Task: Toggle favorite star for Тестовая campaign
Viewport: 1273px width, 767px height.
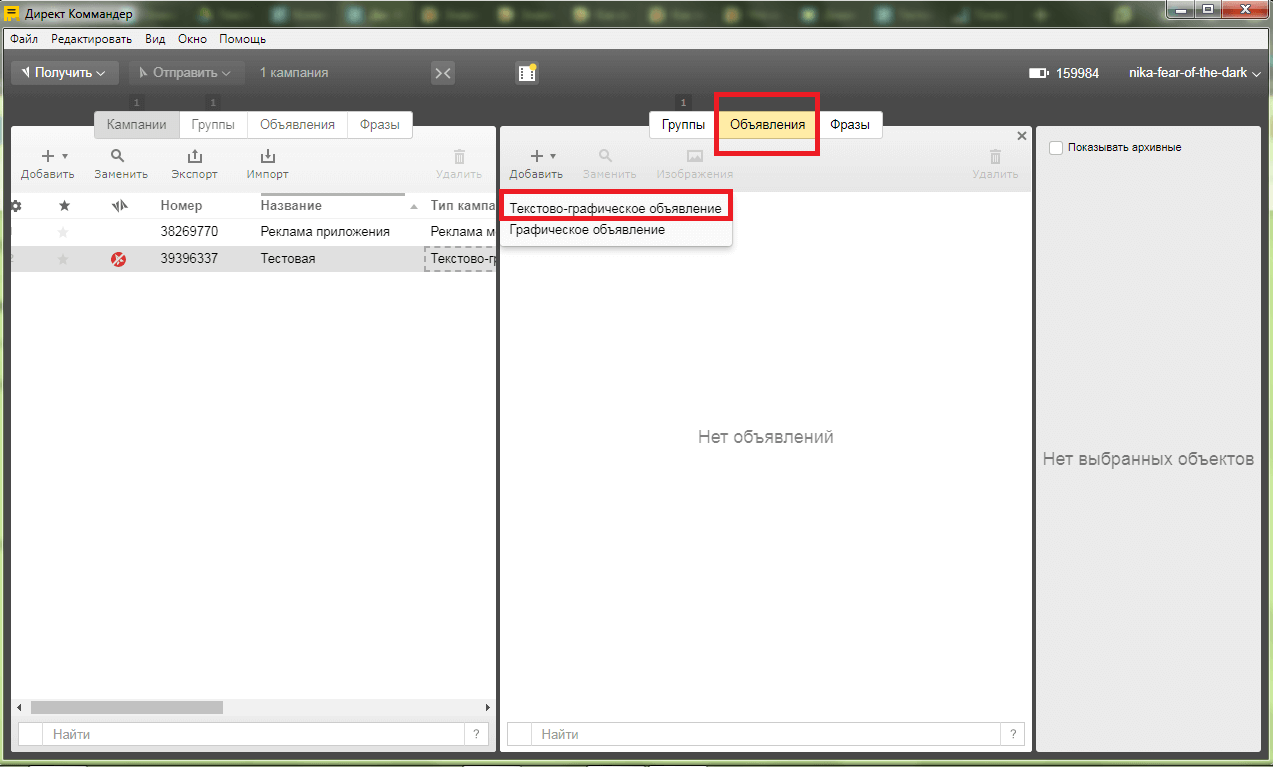Action: [x=64, y=259]
